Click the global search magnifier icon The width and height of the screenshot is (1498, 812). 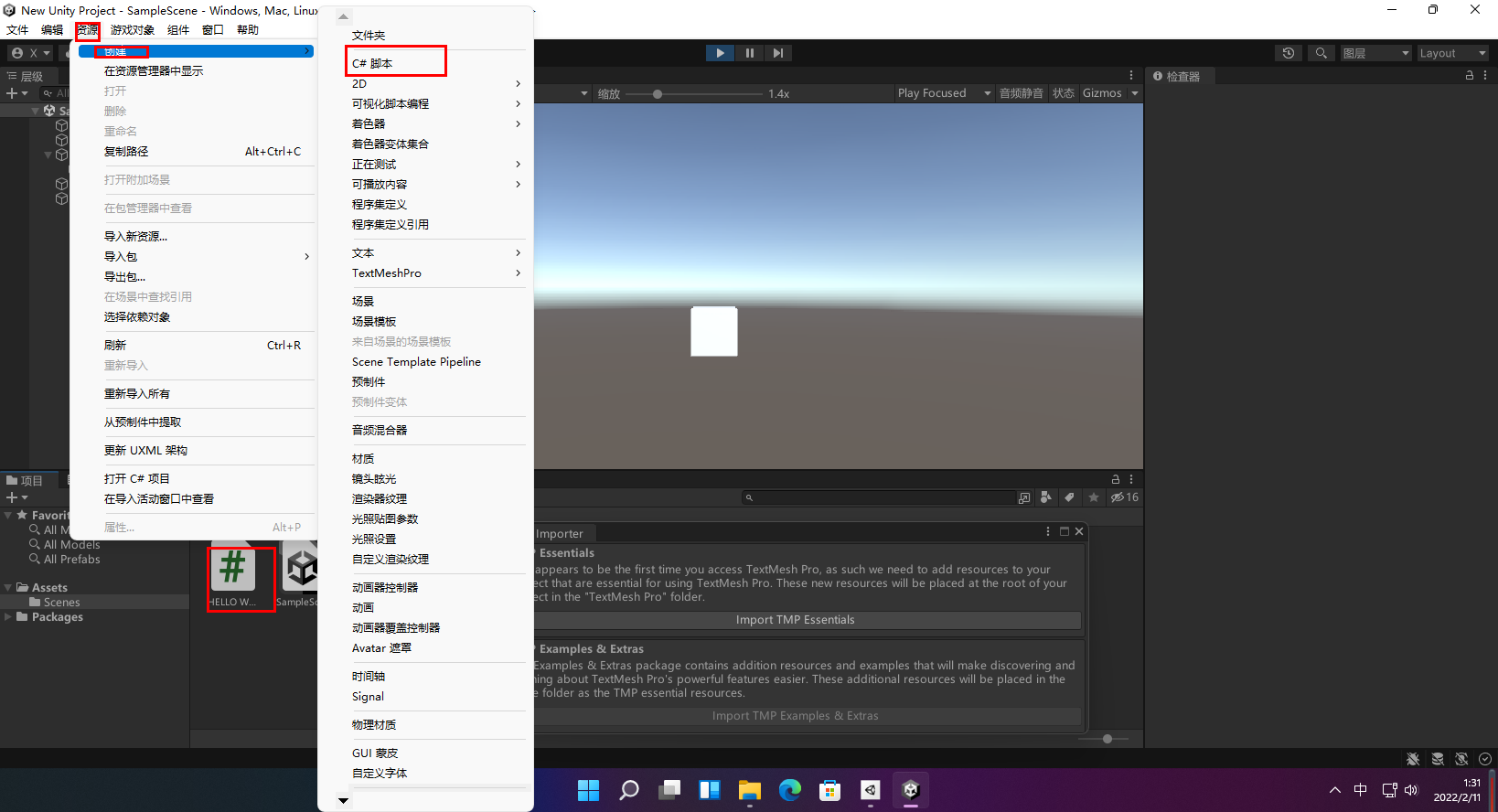tap(1321, 53)
